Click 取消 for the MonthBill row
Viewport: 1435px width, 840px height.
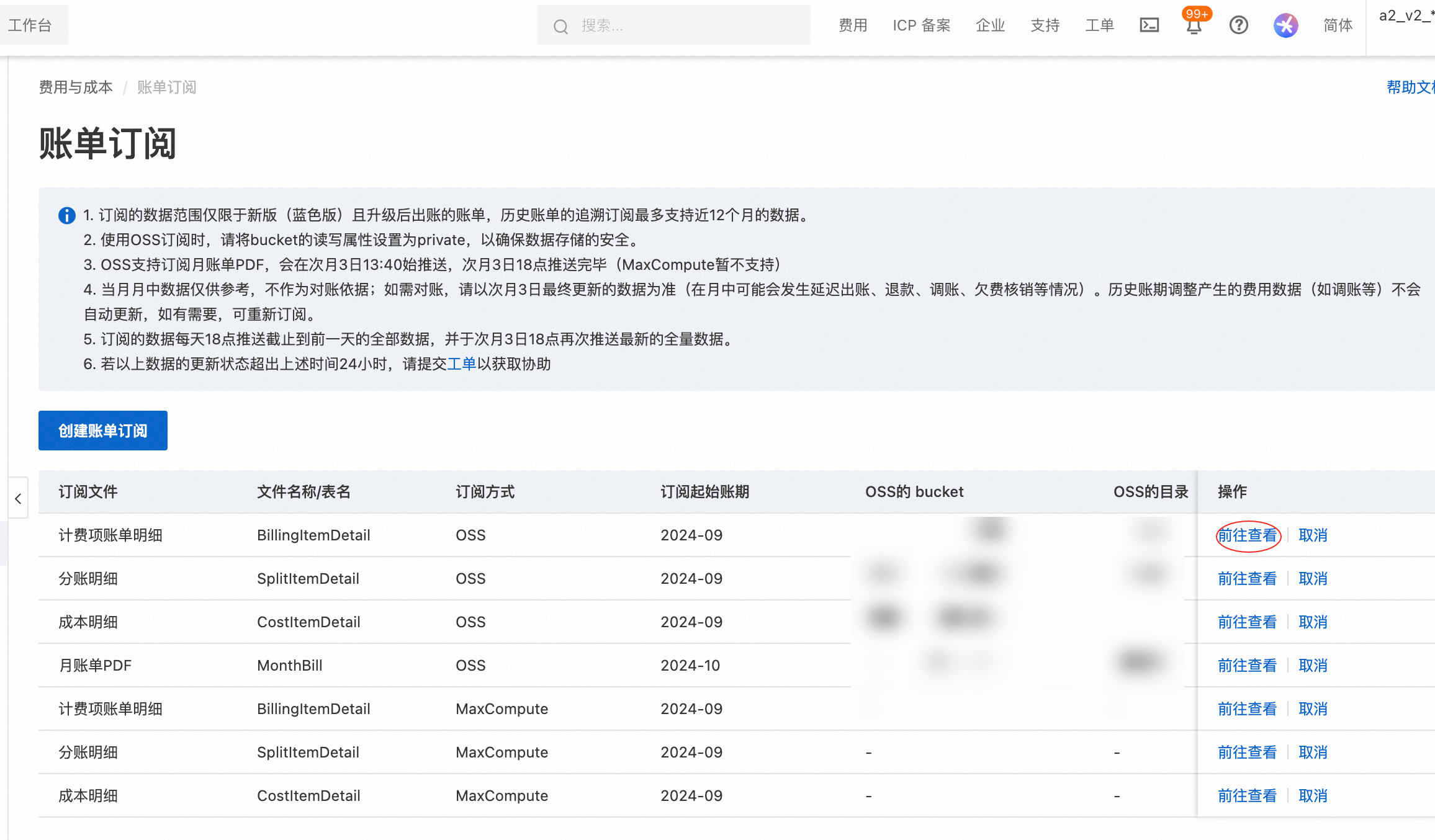[x=1313, y=666]
